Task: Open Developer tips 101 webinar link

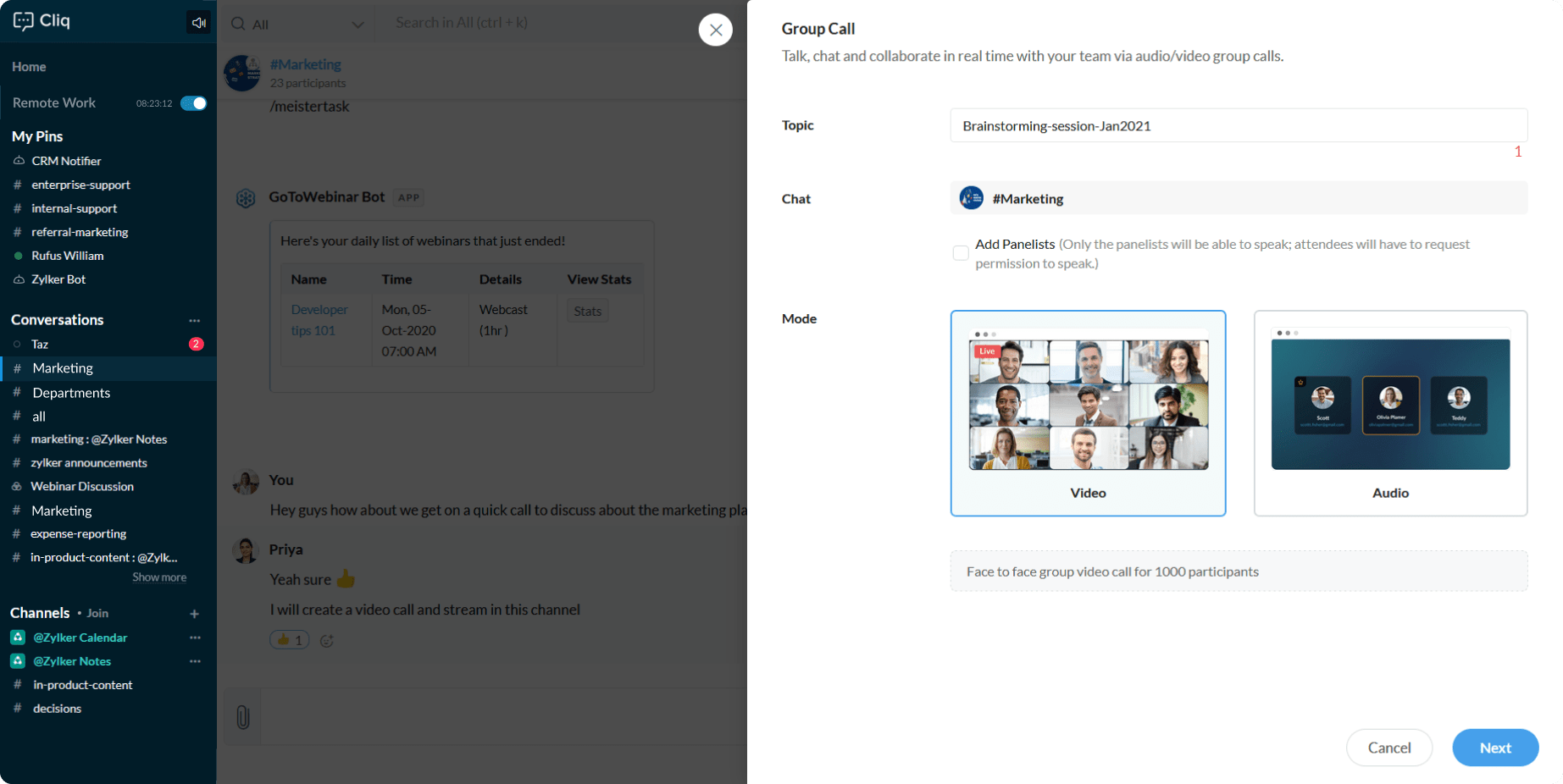Action: [x=319, y=320]
